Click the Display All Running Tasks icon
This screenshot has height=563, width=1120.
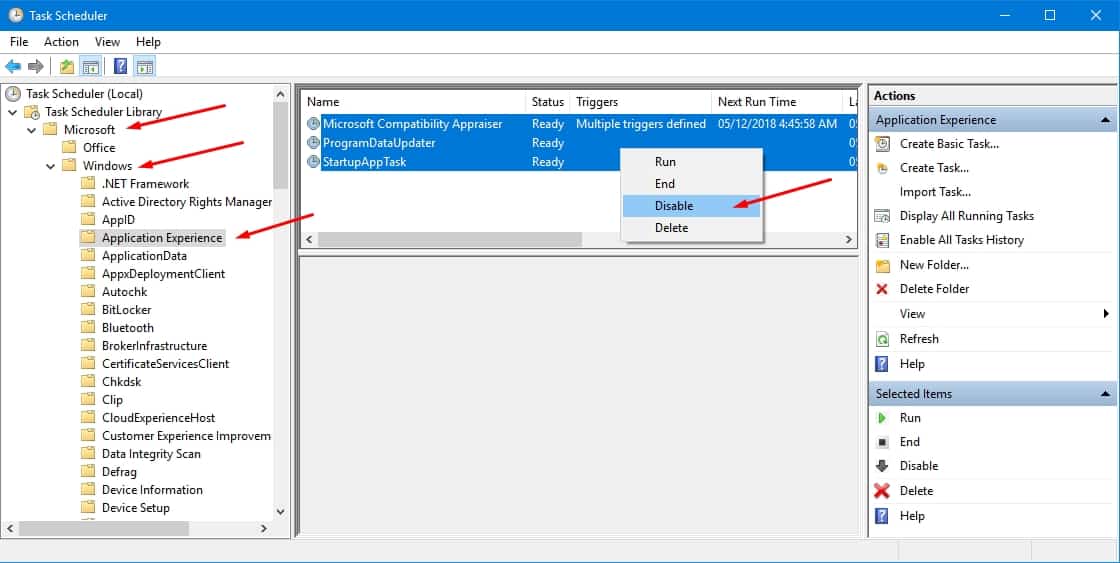tap(883, 216)
